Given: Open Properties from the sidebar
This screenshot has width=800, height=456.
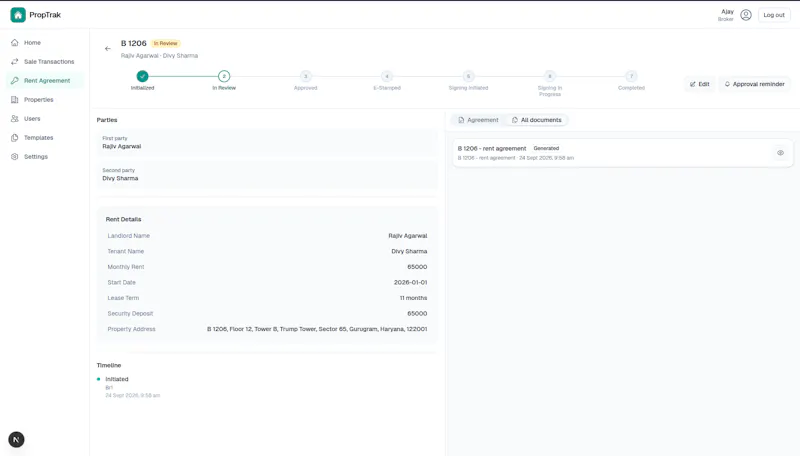Looking at the screenshot, I should 44,99.
